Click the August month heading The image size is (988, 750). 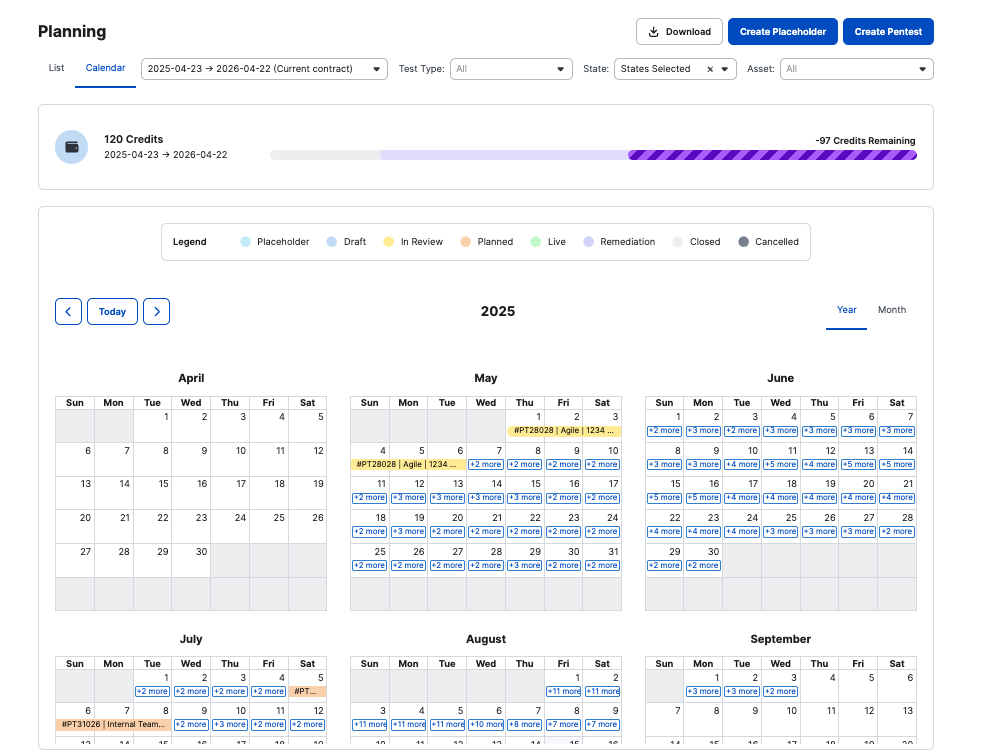[486, 639]
